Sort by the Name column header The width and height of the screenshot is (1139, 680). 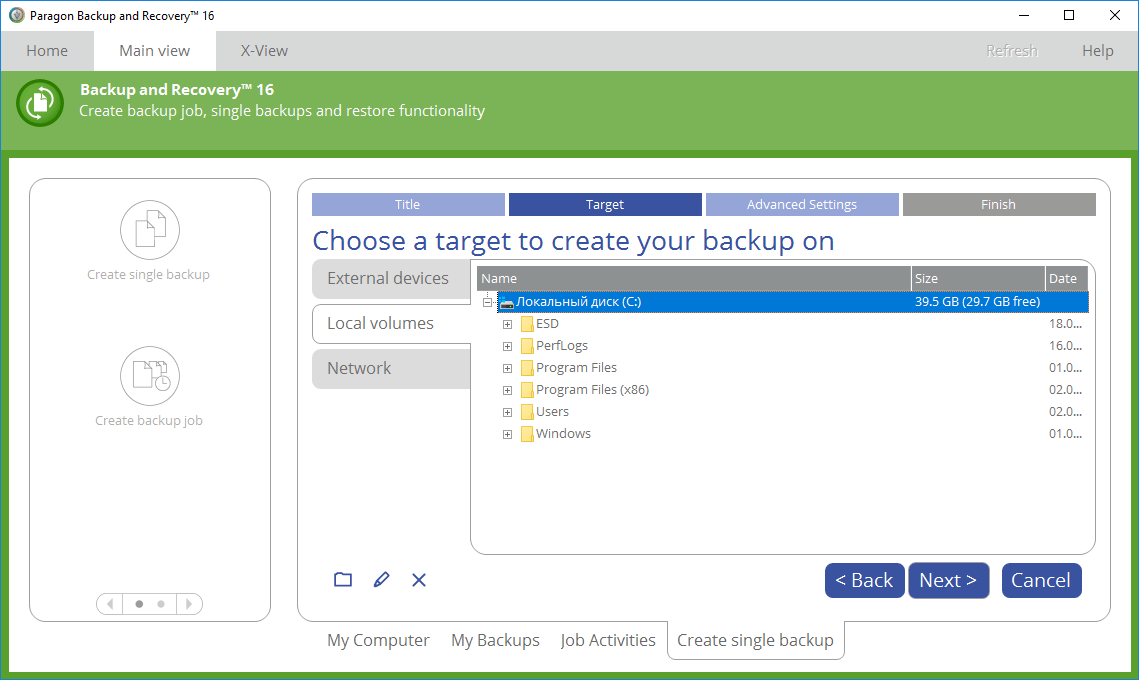pyautogui.click(x=694, y=279)
